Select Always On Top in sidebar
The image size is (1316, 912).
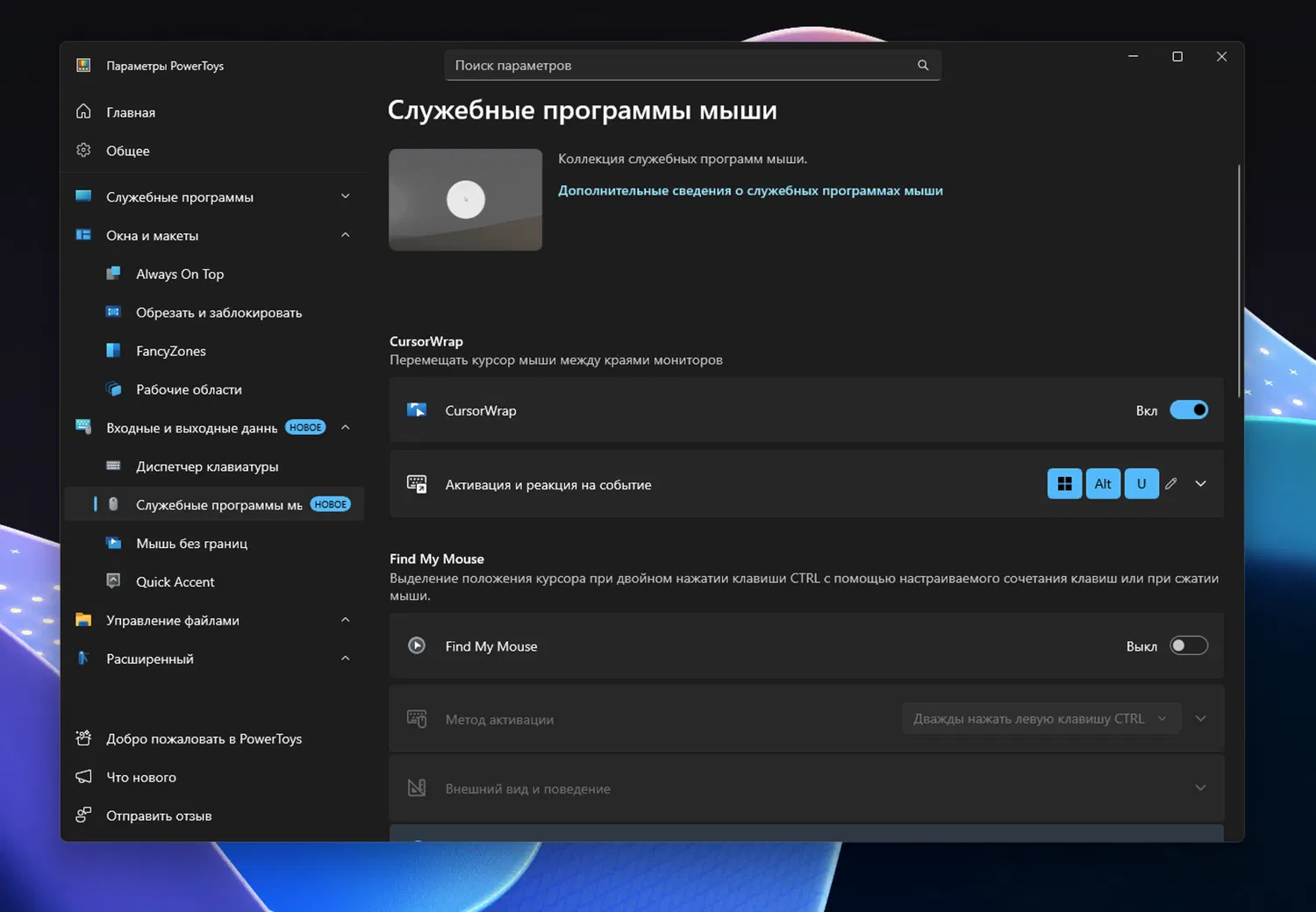coord(214,274)
